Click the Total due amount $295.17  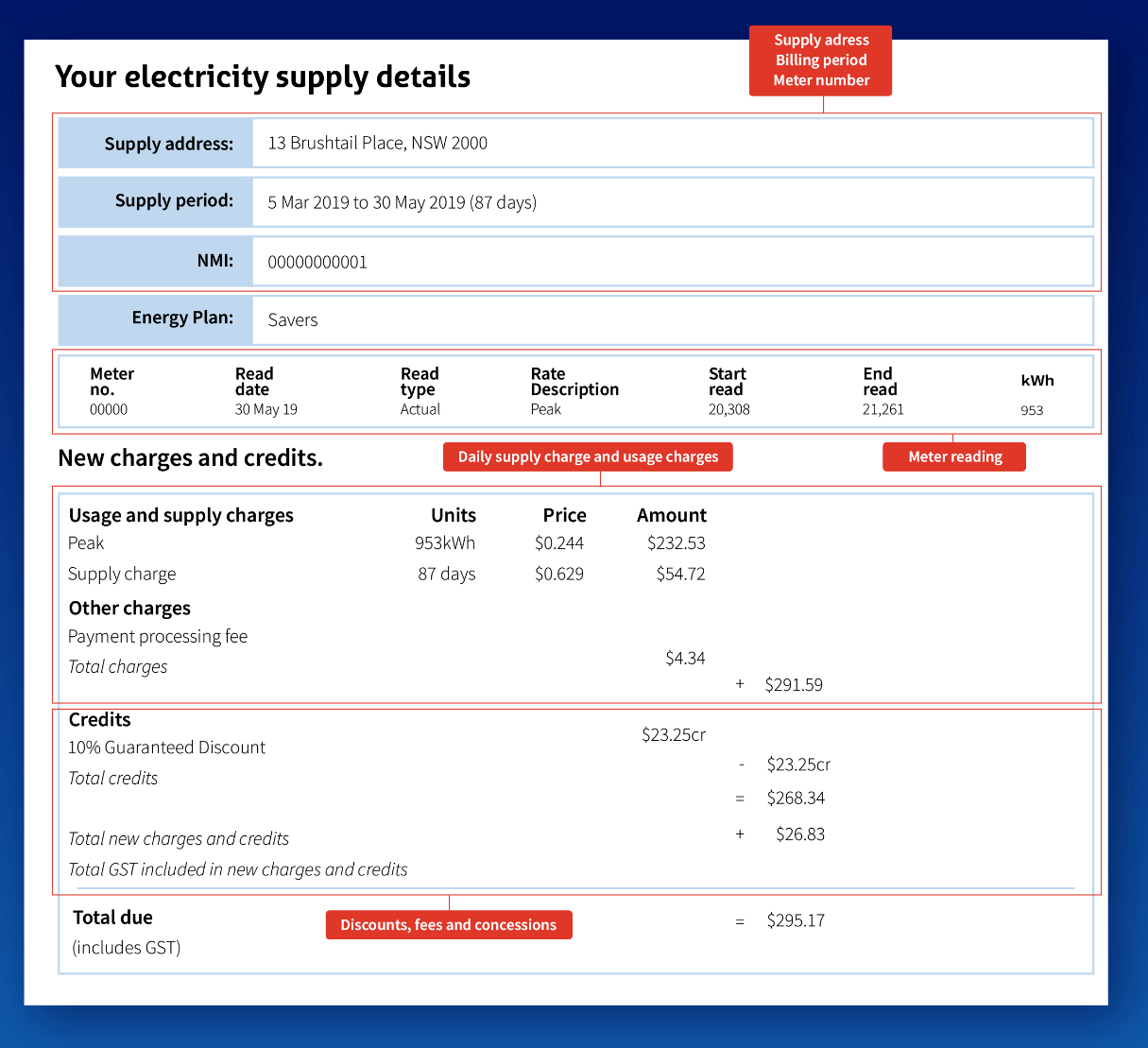click(796, 920)
